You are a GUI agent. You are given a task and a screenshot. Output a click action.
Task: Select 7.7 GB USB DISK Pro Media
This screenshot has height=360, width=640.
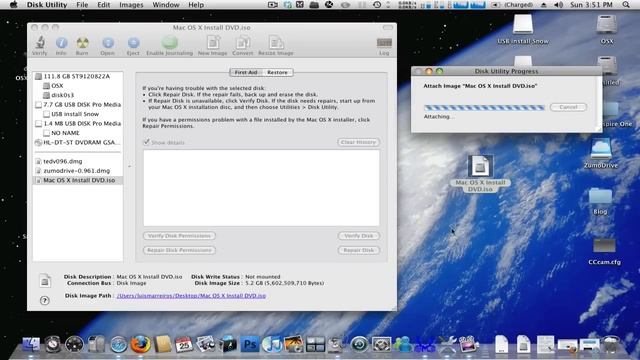(78, 104)
